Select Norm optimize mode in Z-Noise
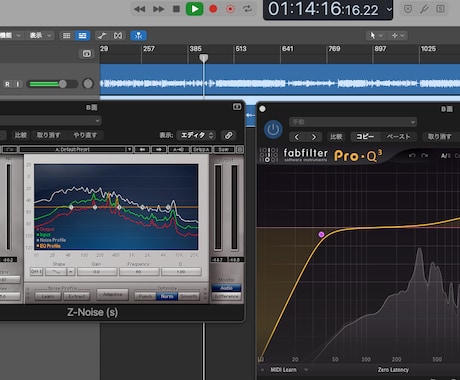The width and height of the screenshot is (460, 380). (167, 296)
